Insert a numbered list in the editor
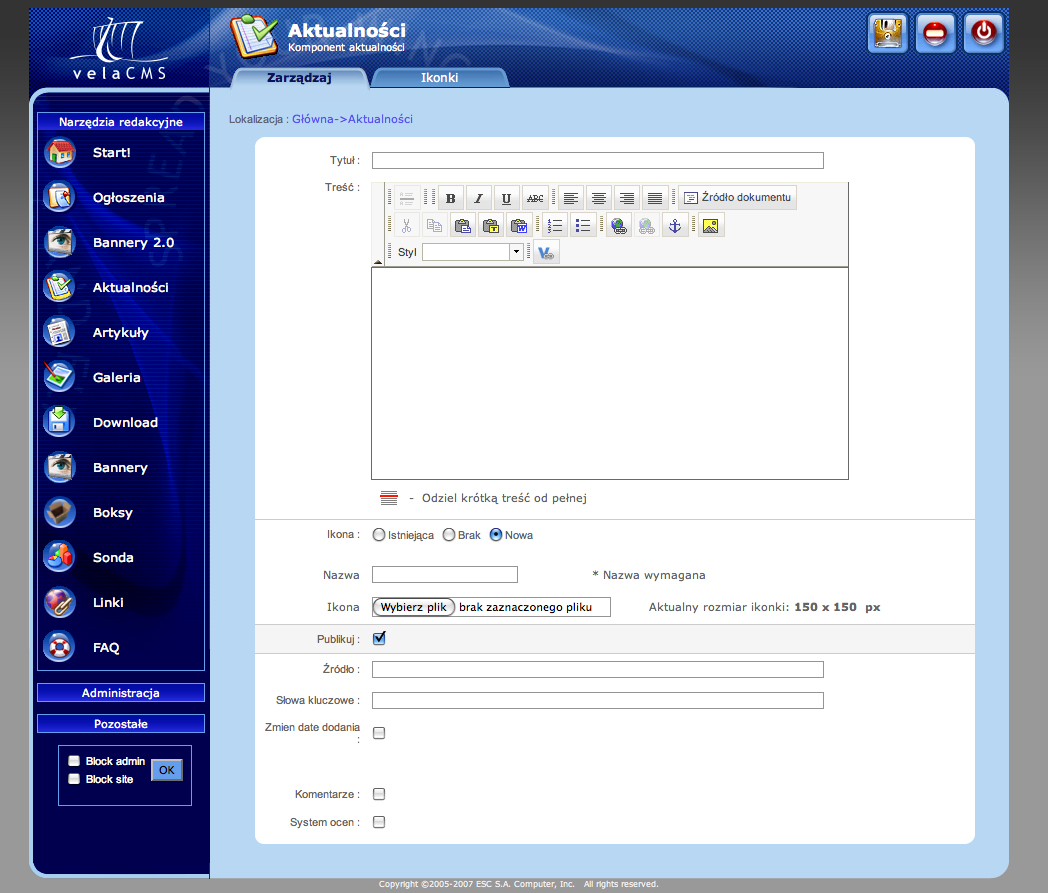The height and width of the screenshot is (893, 1048). tap(555, 226)
